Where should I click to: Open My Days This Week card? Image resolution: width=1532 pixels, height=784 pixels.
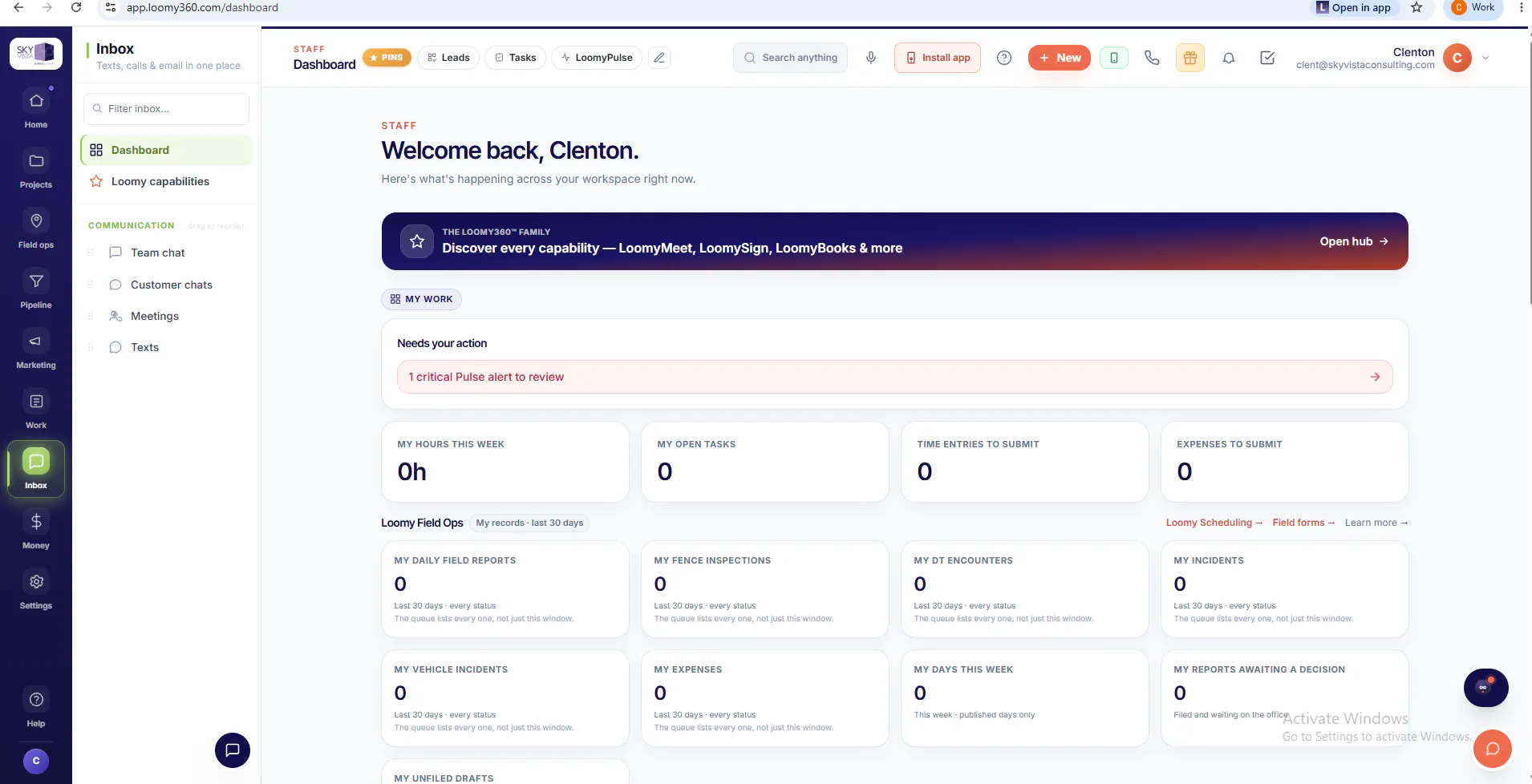1025,698
